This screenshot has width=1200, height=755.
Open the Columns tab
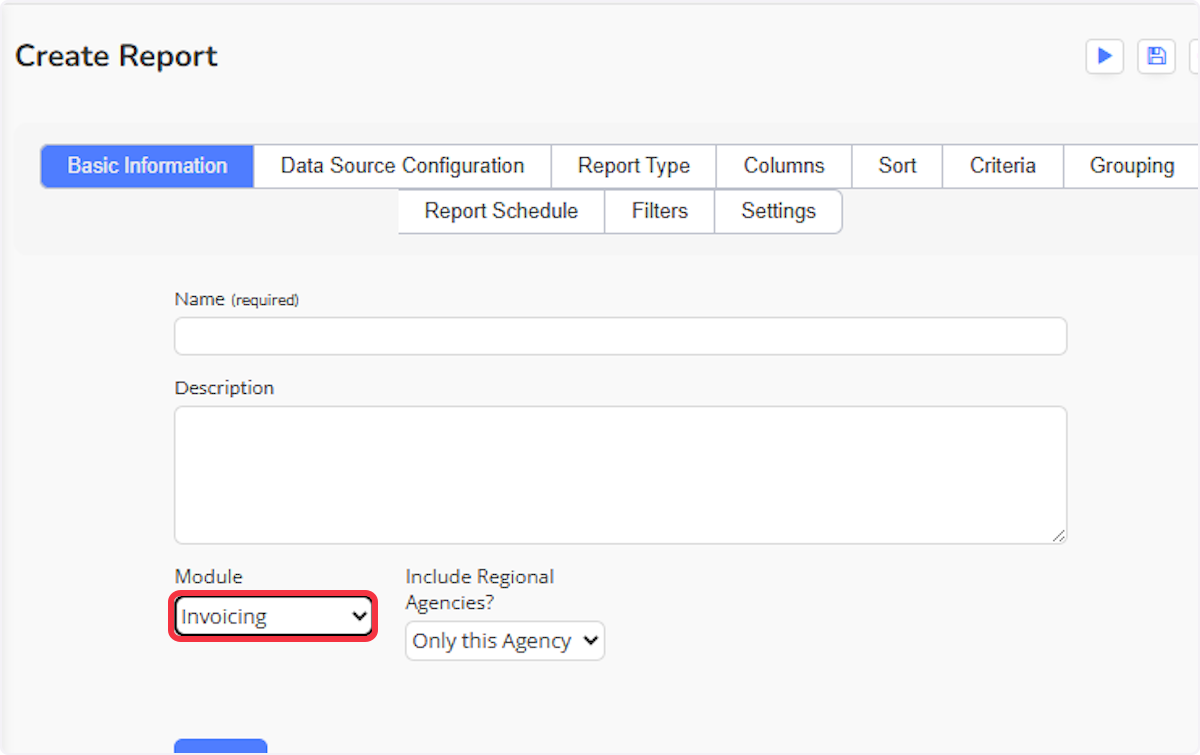point(784,166)
